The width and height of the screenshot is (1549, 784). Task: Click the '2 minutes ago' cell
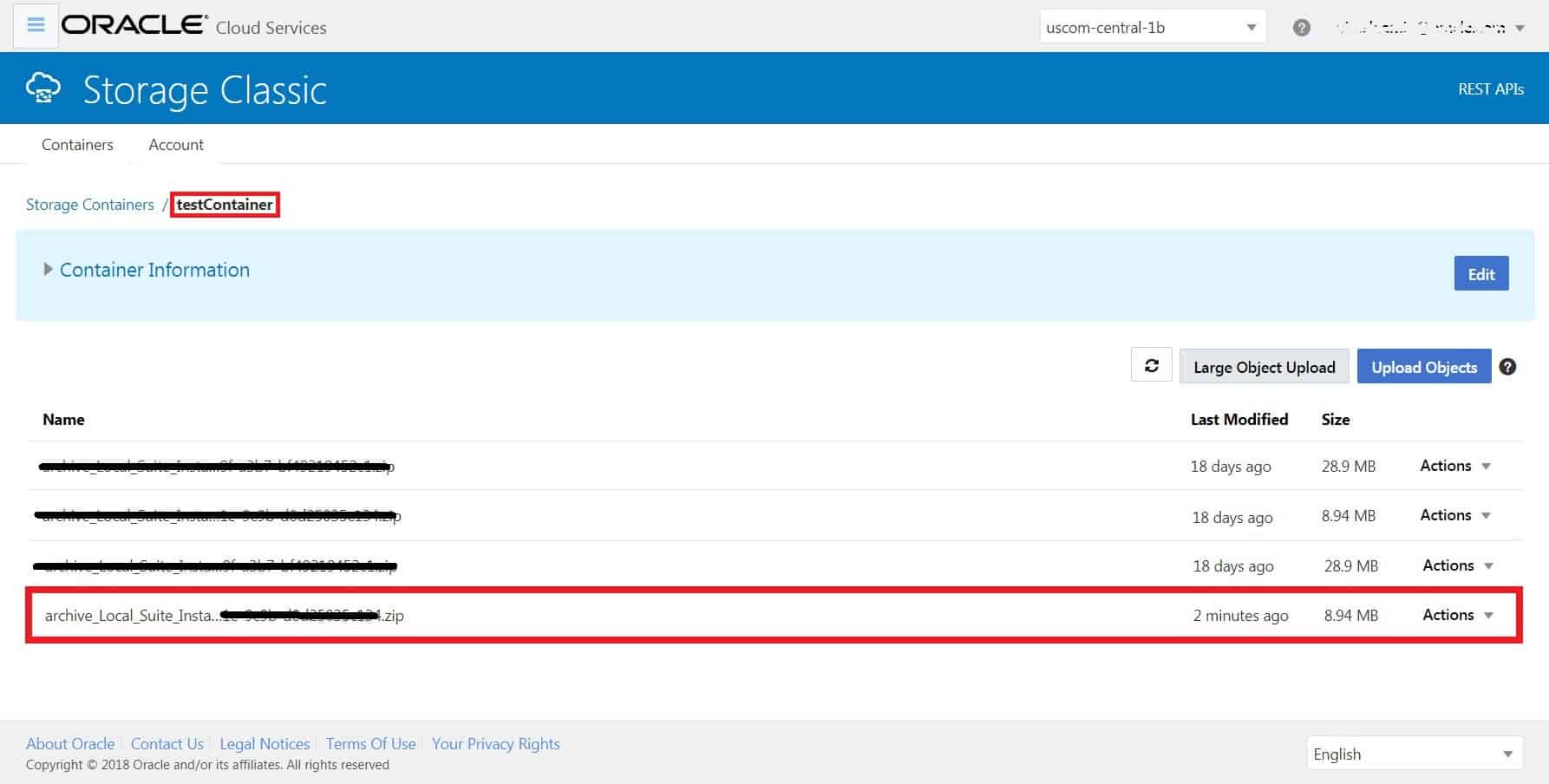pos(1240,616)
